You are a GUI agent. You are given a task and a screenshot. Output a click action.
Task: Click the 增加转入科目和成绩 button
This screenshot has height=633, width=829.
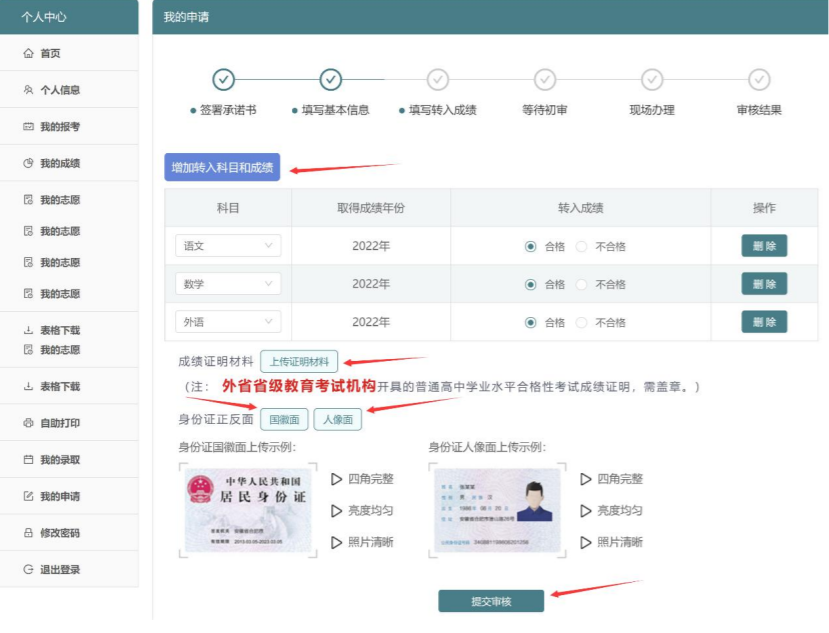[222, 167]
